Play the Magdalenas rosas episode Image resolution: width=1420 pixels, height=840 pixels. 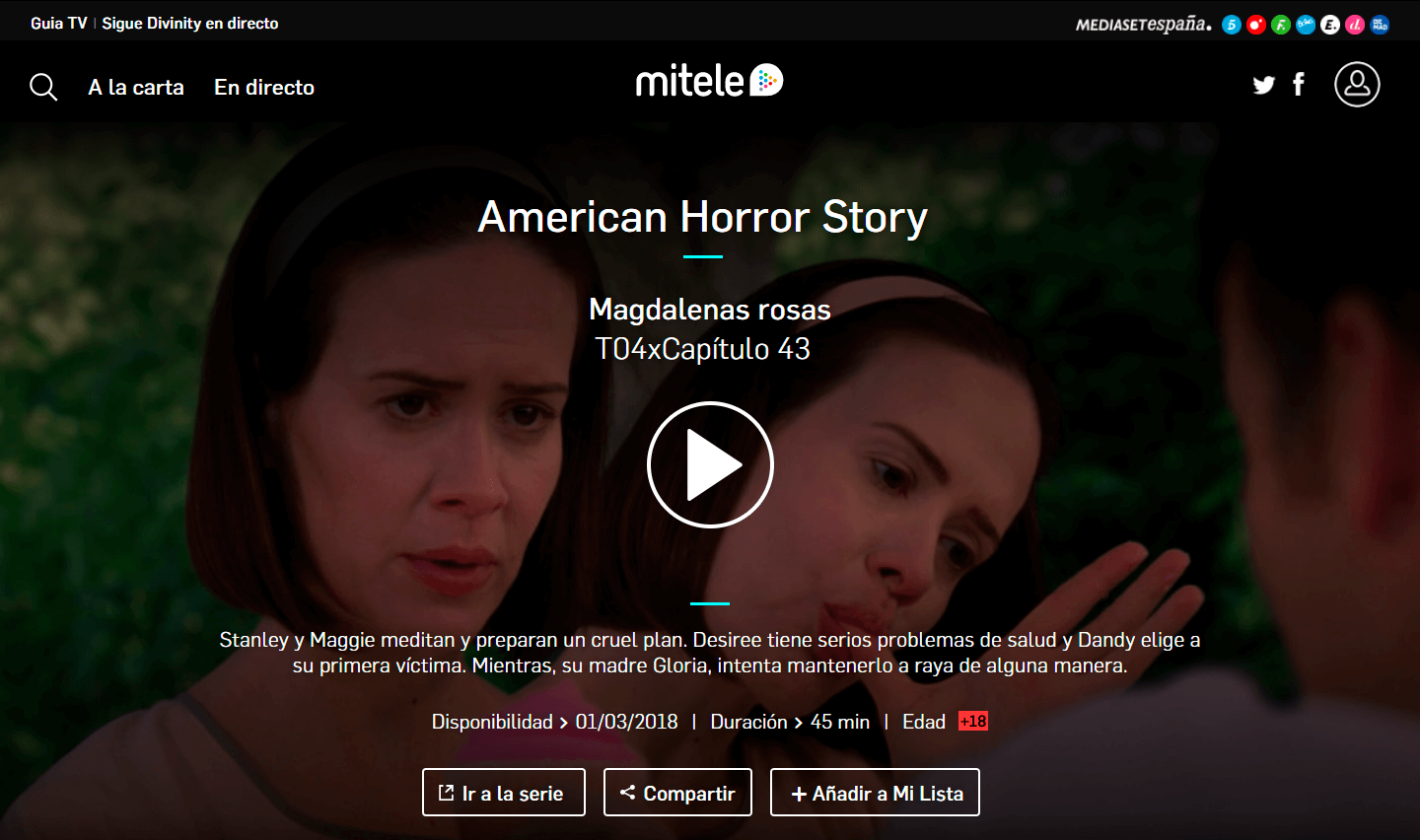coord(710,464)
